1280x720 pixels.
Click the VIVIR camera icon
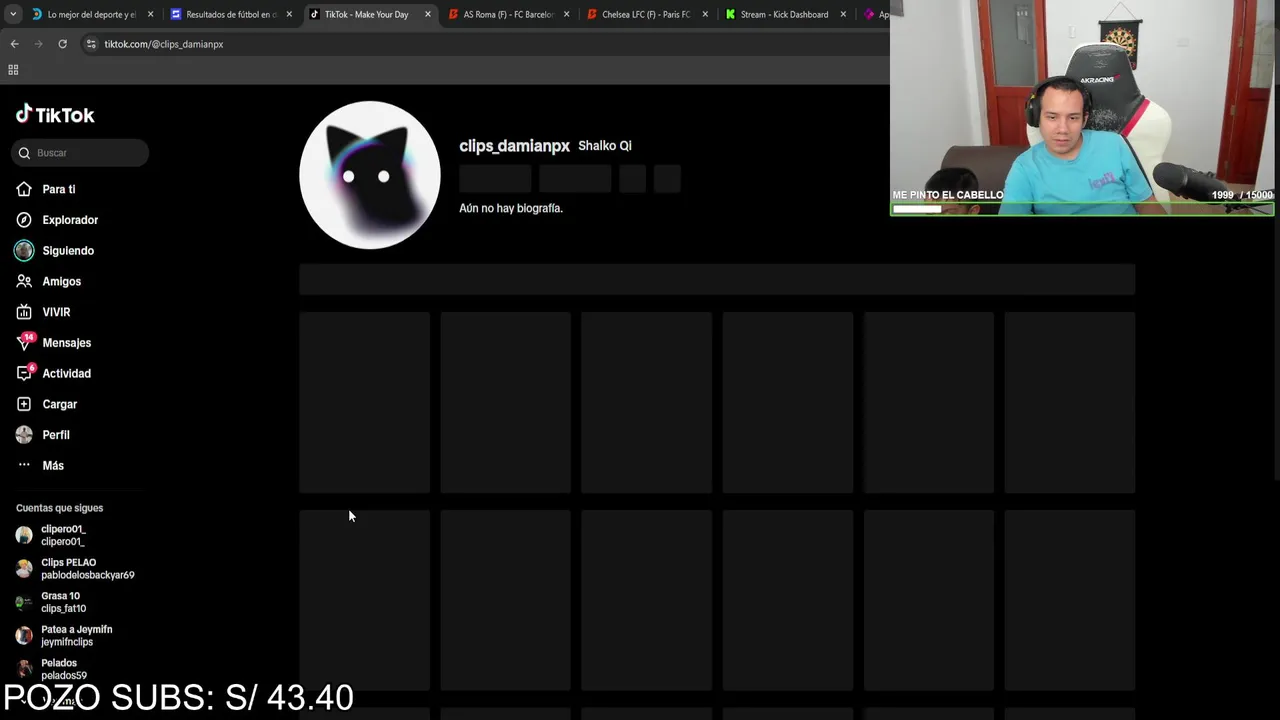coord(24,312)
